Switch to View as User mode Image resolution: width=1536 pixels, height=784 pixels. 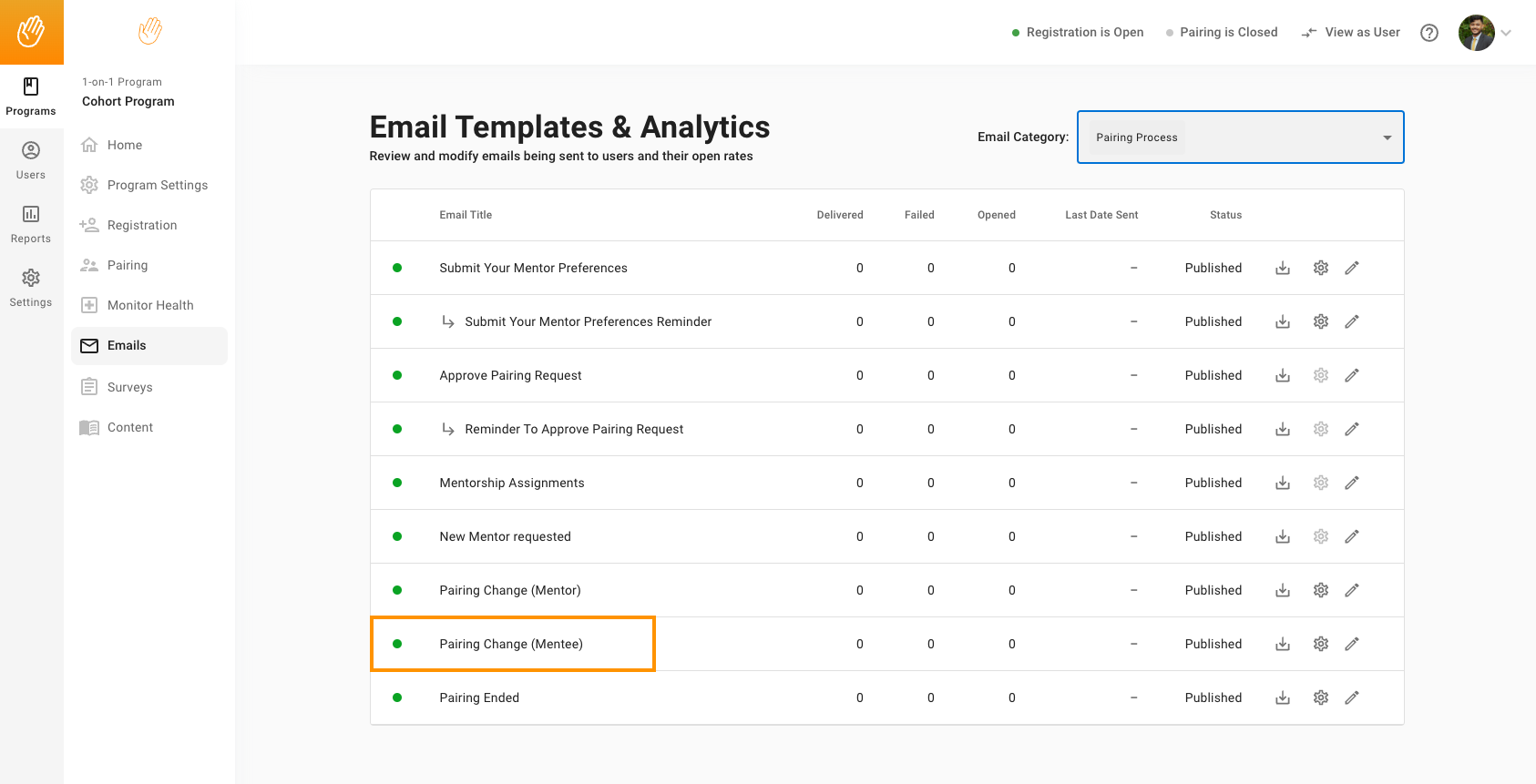[1351, 33]
